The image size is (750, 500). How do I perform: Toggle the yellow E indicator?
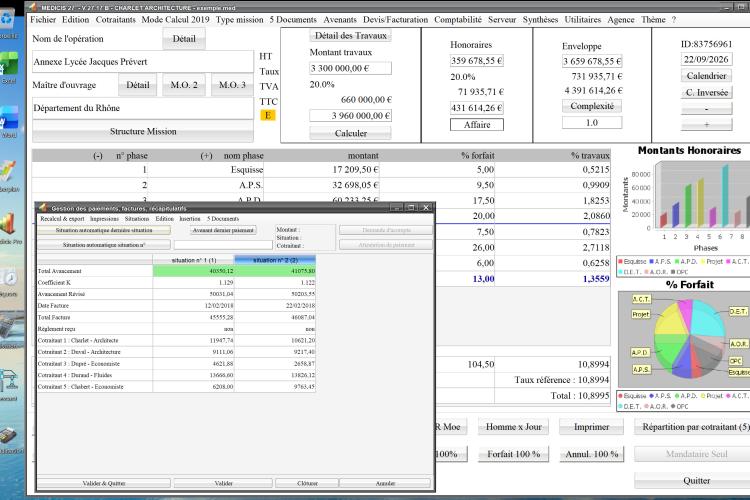coord(268,115)
